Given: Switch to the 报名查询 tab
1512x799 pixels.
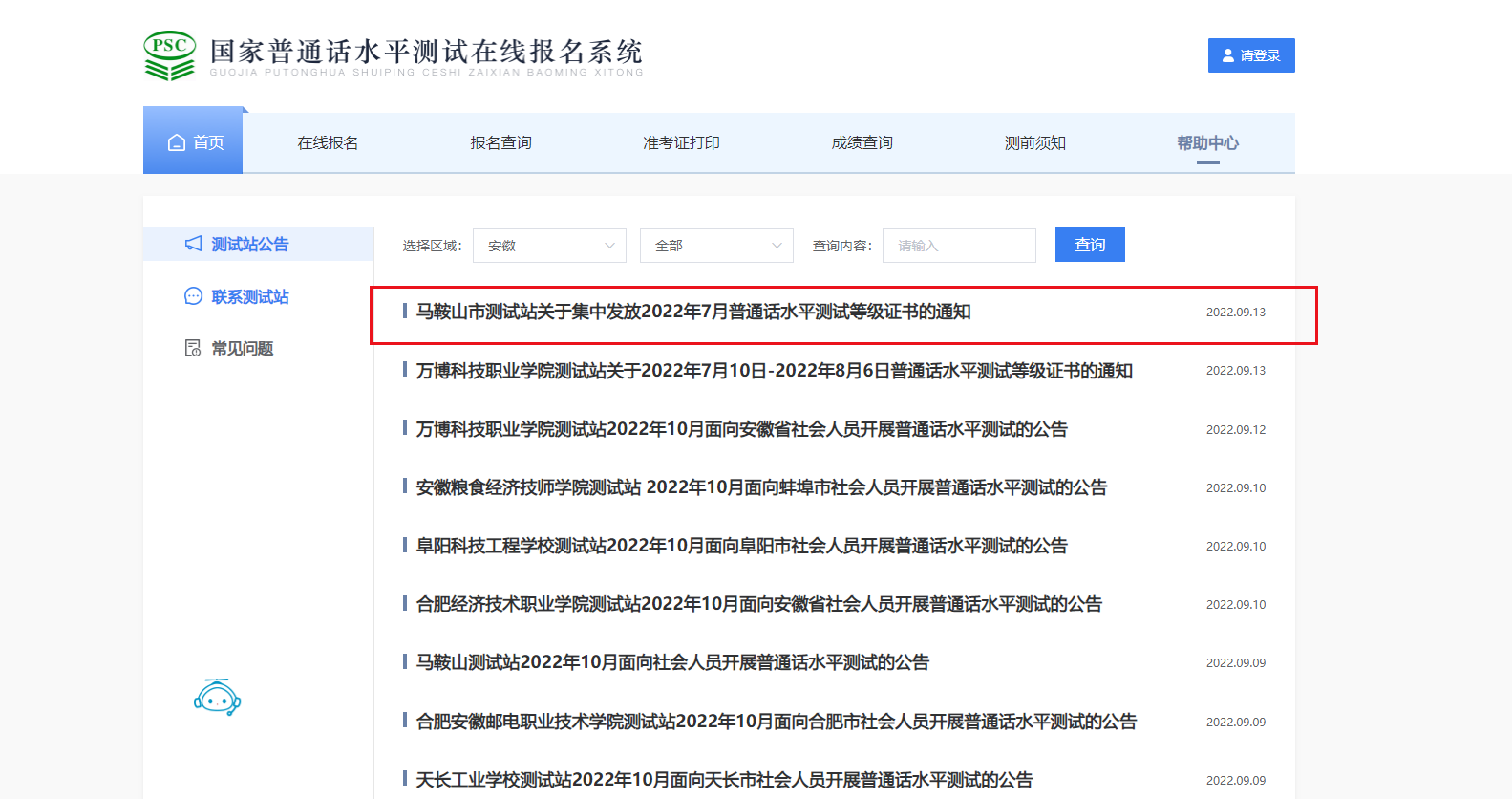Looking at the screenshot, I should 500,142.
